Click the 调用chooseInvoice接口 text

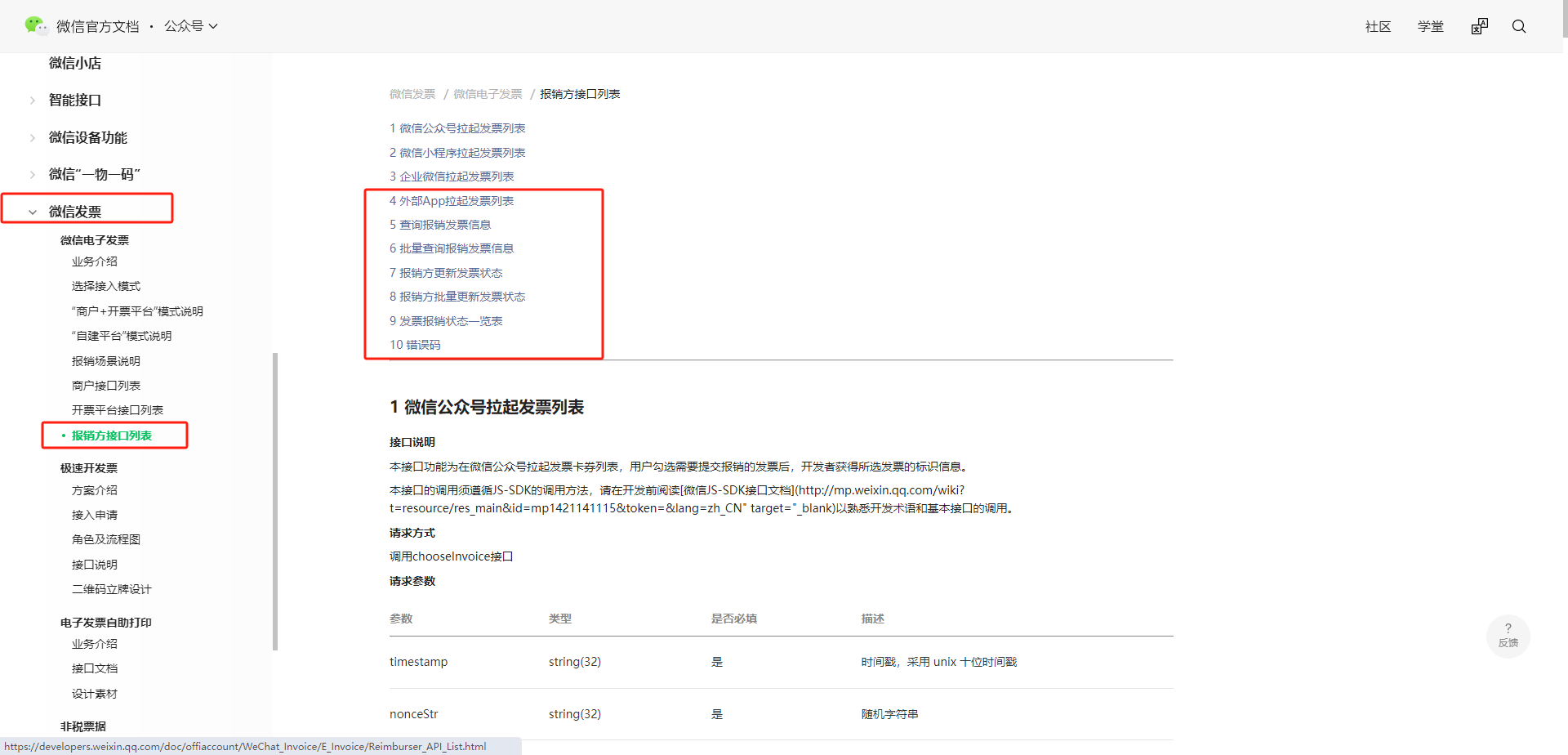click(x=451, y=556)
